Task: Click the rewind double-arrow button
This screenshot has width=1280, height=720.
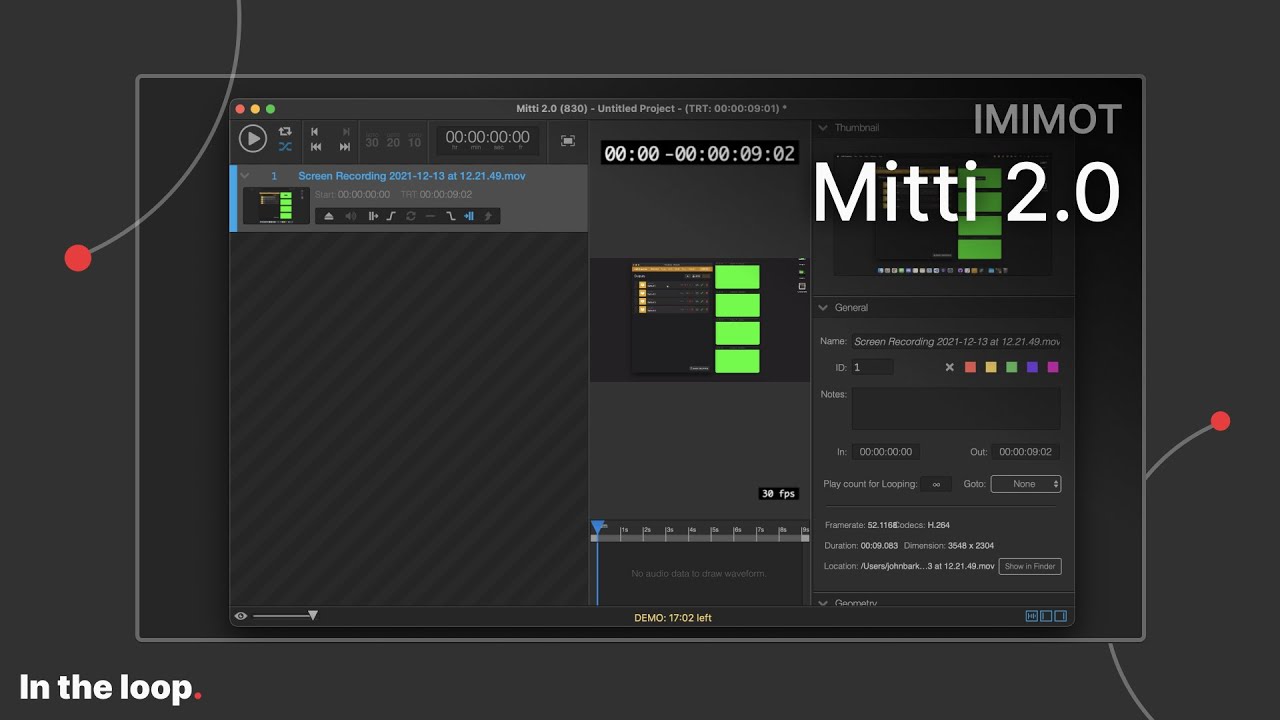Action: click(x=316, y=147)
